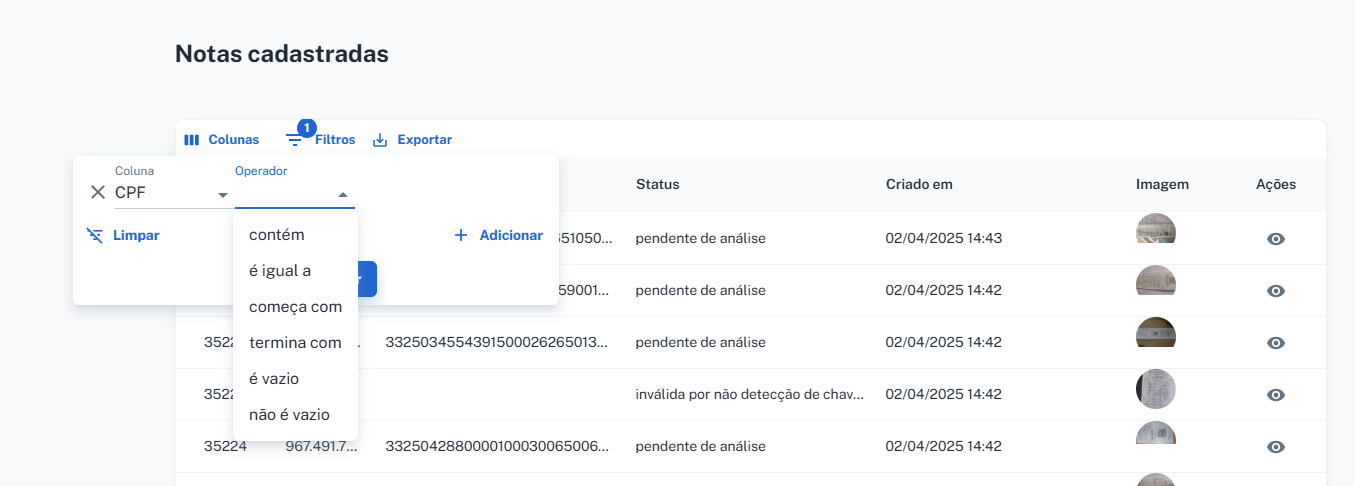Click Adicionar to add a filter
Image resolution: width=1355 pixels, height=486 pixels.
tap(498, 236)
